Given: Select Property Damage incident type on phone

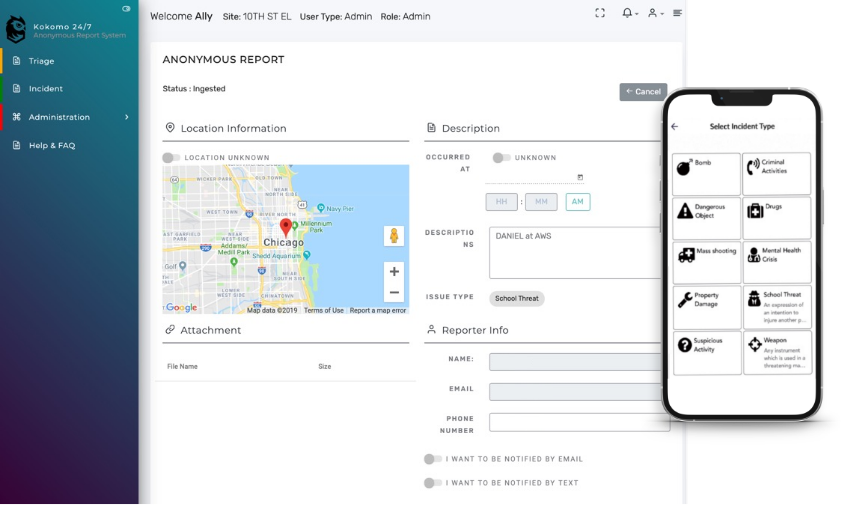Looking at the screenshot, I should click(706, 307).
